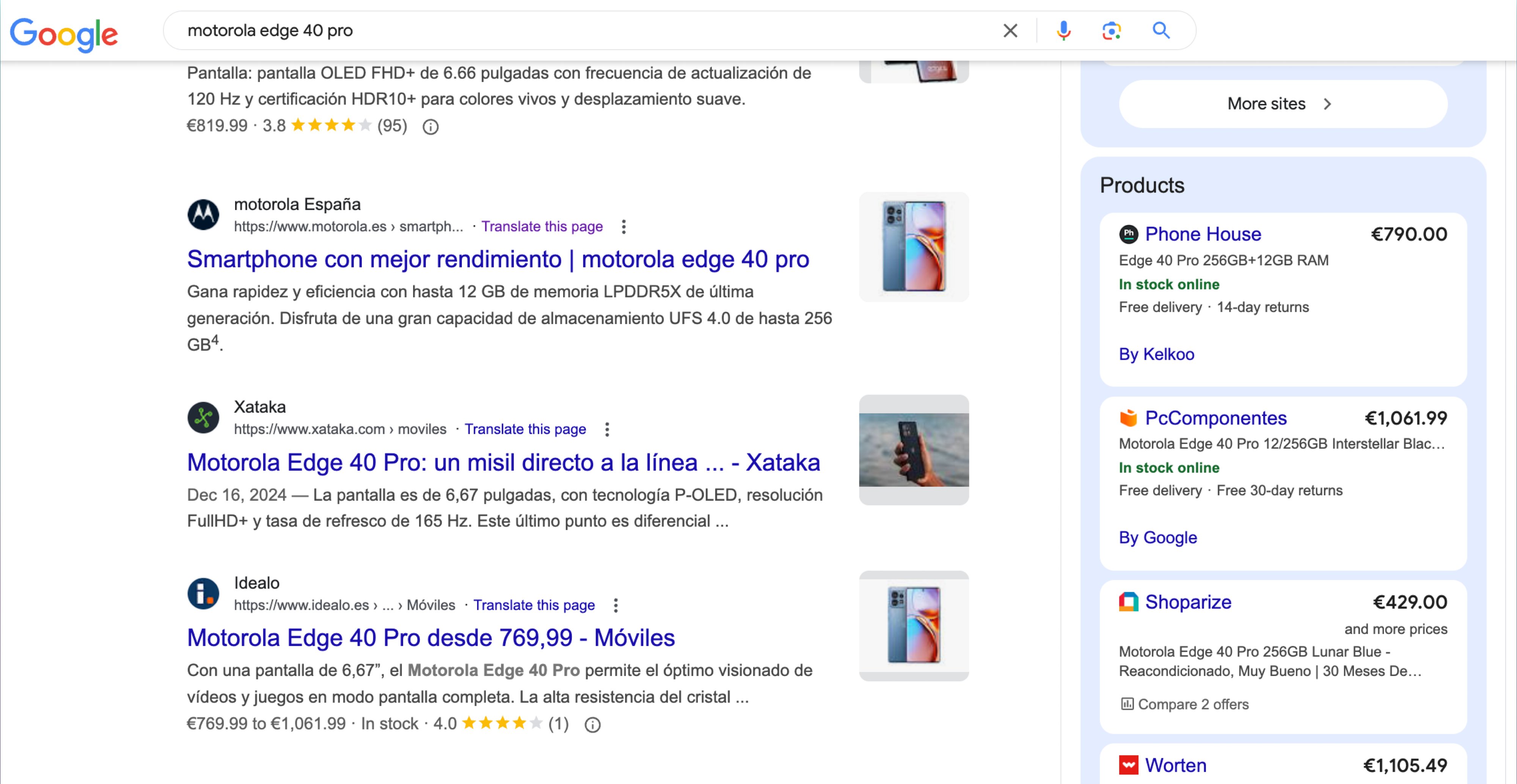The height and width of the screenshot is (784, 1517).
Task: Click 14-day returns text
Action: tap(1263, 307)
